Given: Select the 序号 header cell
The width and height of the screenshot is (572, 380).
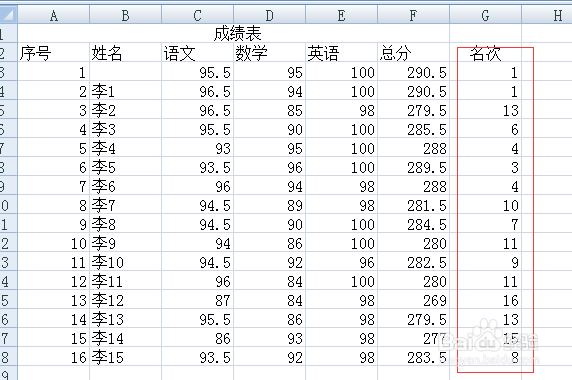Looking at the screenshot, I should [x=54, y=53].
